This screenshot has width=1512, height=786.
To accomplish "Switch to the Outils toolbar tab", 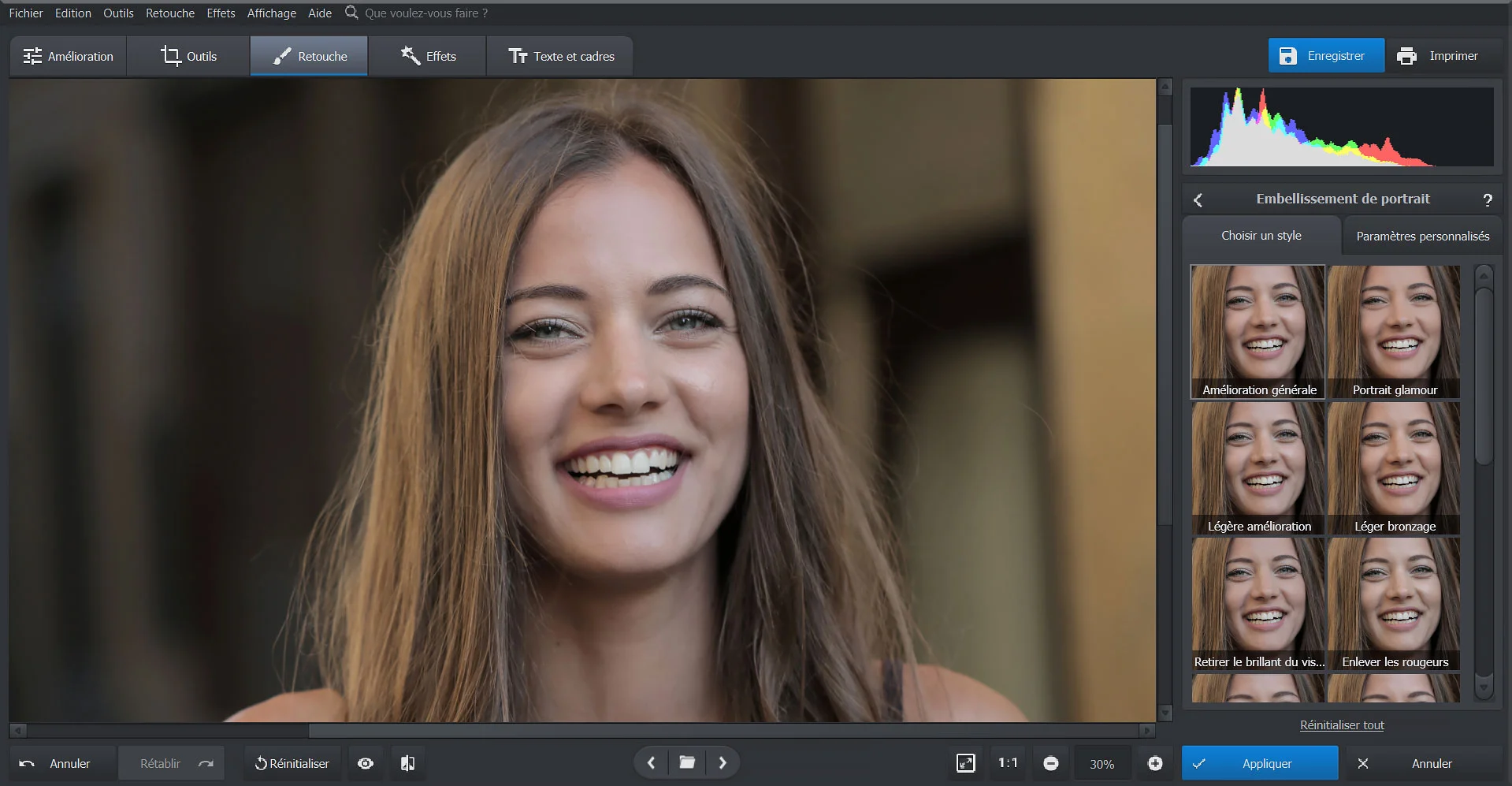I will click(188, 56).
